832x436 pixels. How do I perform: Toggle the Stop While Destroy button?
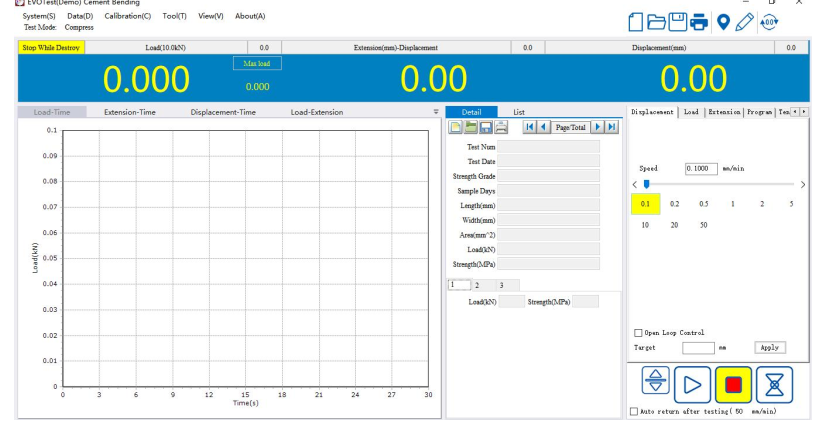click(x=51, y=48)
